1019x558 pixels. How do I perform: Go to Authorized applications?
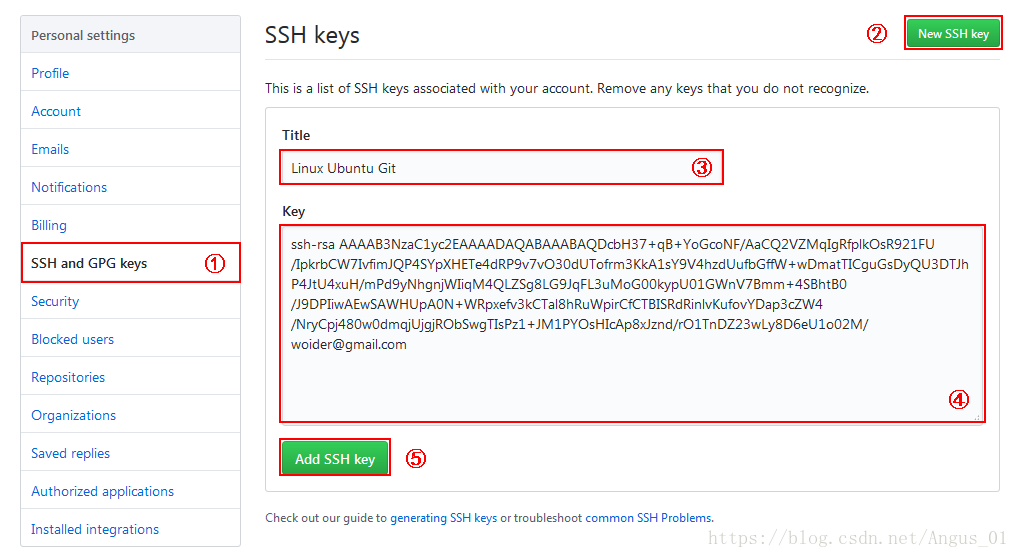click(x=103, y=491)
